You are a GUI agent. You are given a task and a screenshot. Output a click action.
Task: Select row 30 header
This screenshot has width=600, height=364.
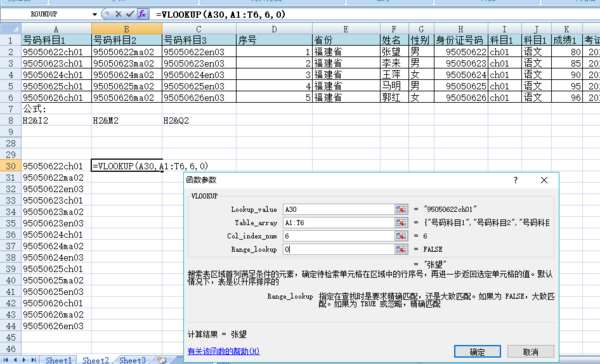[11, 166]
